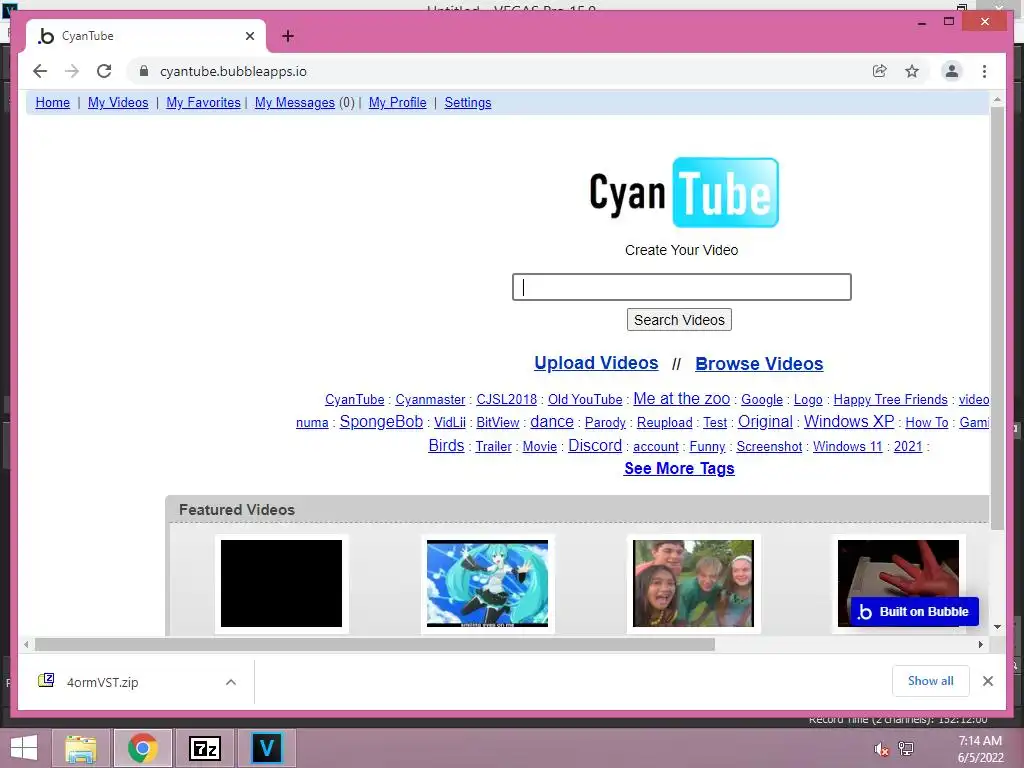Open the 2021 tag

click(x=908, y=446)
